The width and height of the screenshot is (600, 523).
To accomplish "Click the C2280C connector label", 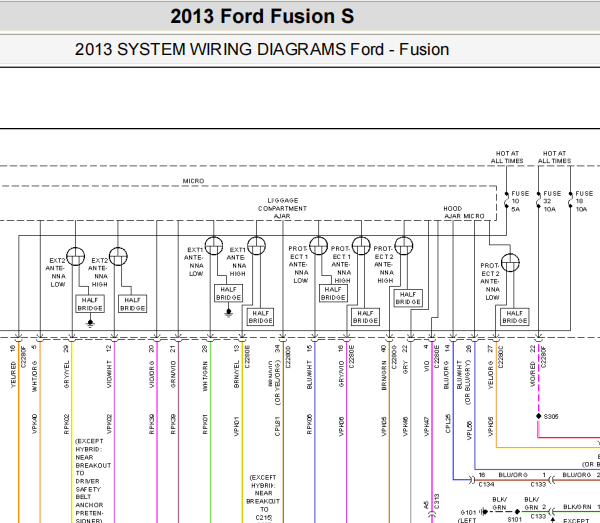I will (501, 356).
